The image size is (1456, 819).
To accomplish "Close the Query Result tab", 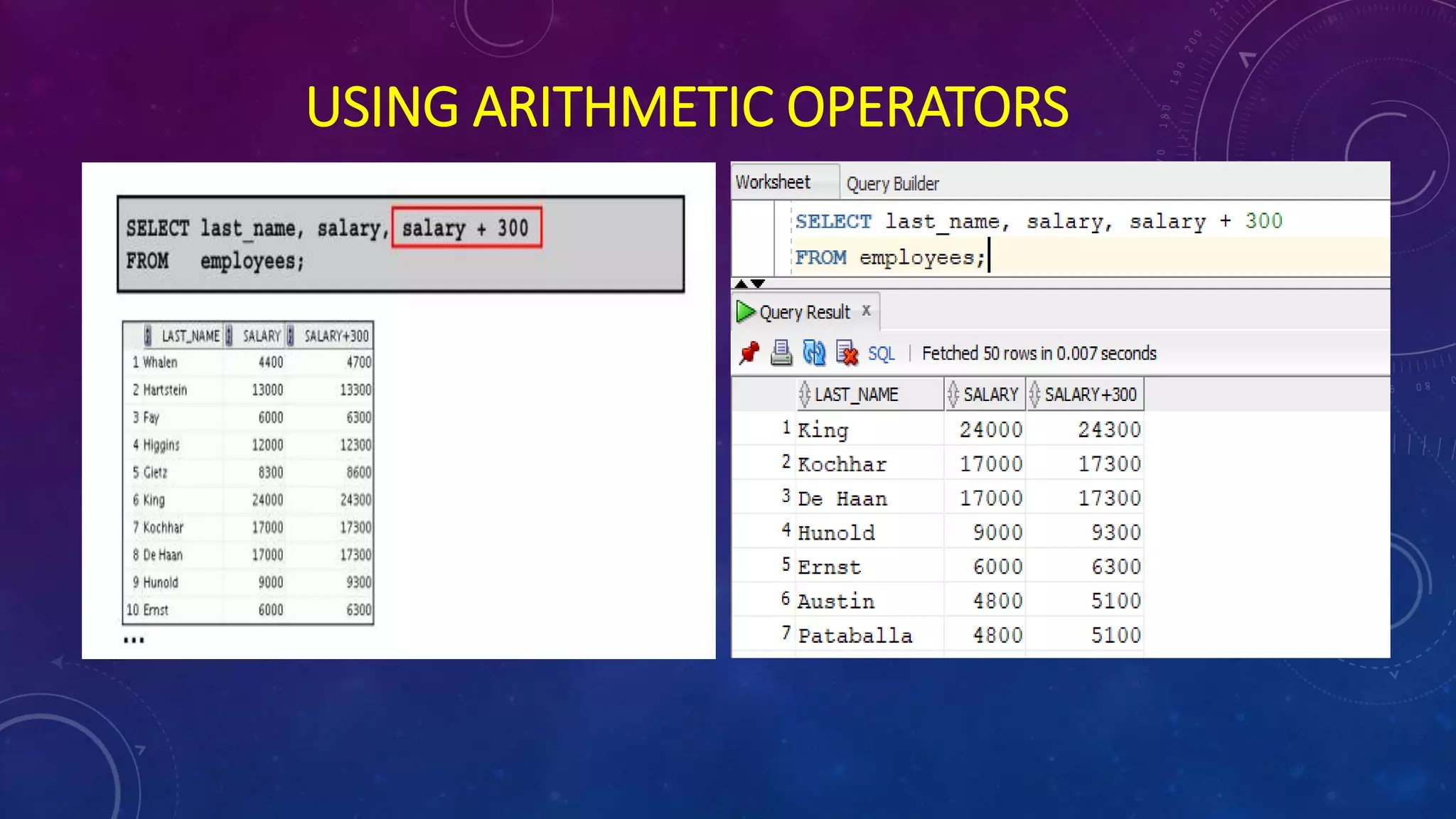I will [866, 310].
